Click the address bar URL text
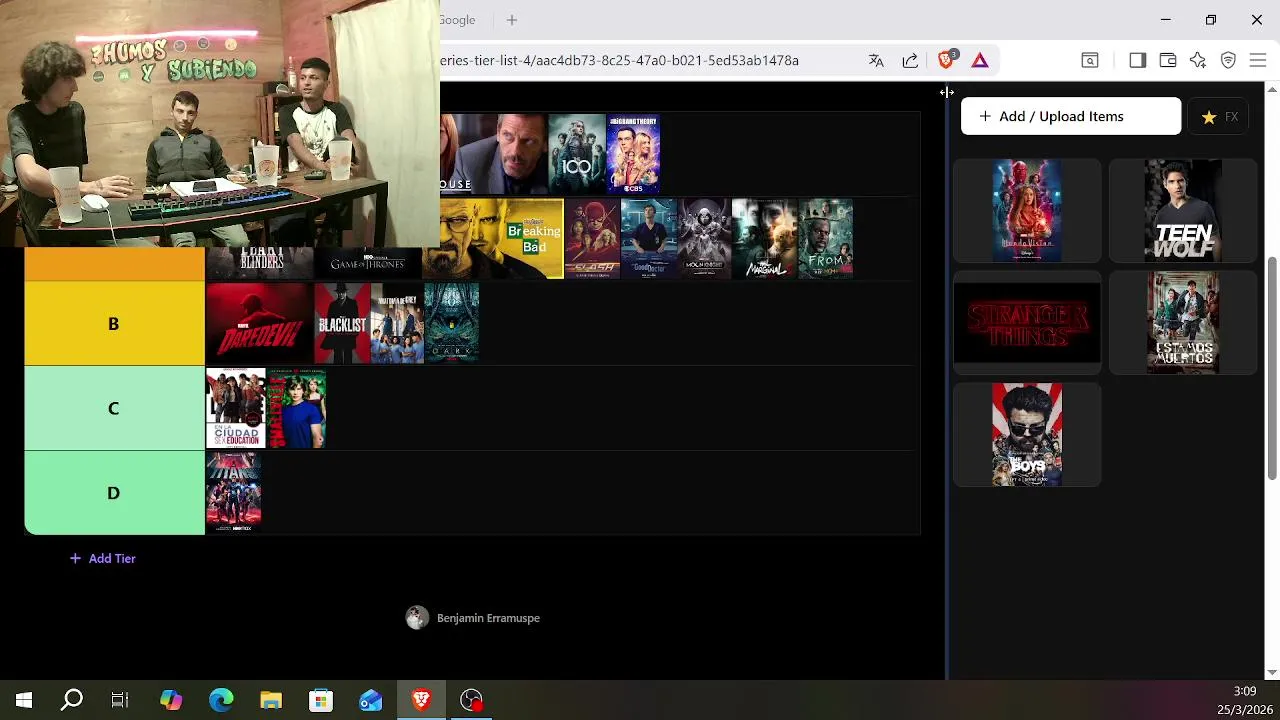Screen dimensions: 1280x720 coord(620,60)
